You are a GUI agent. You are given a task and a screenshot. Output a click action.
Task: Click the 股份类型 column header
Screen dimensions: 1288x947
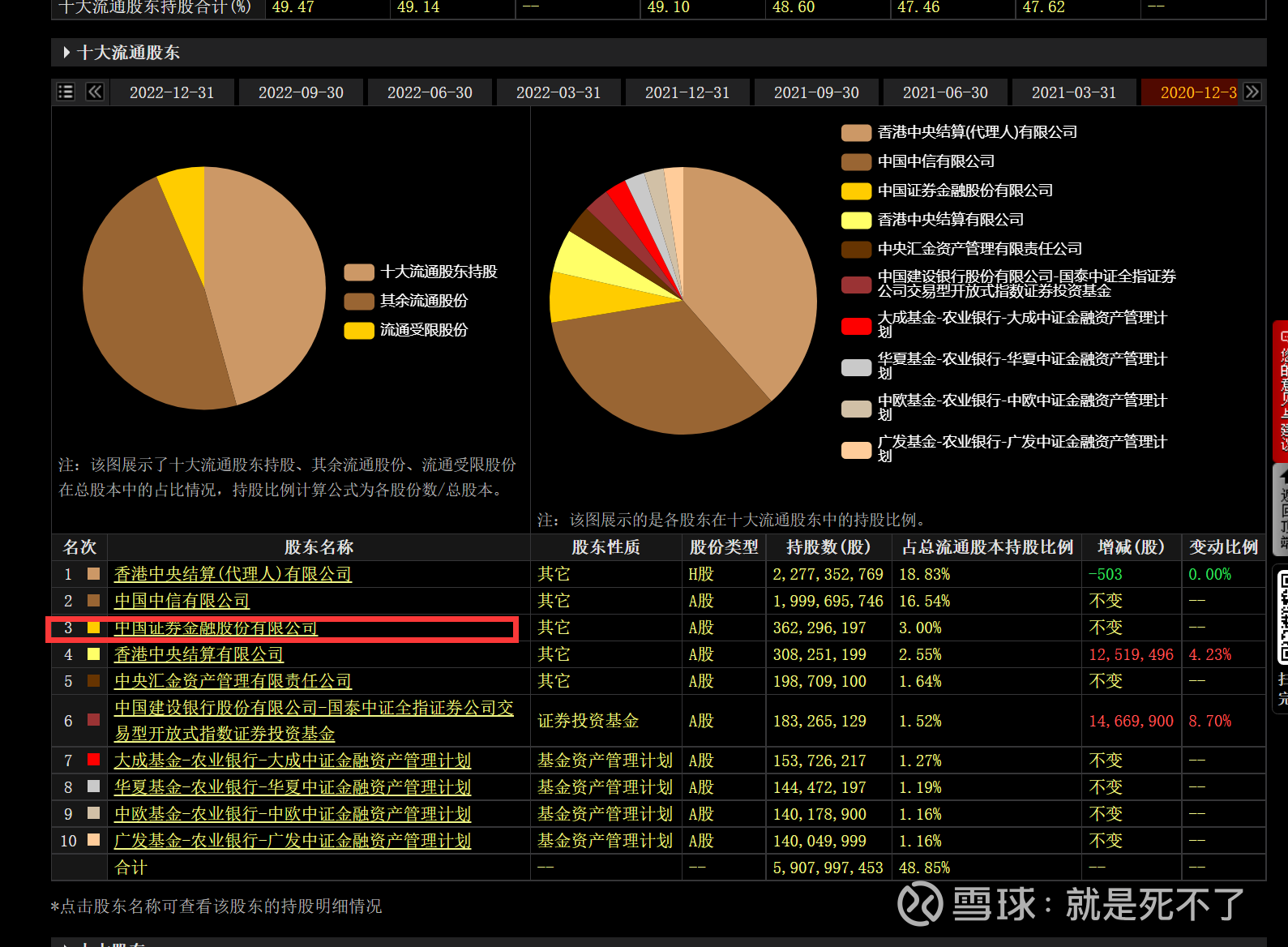click(724, 547)
